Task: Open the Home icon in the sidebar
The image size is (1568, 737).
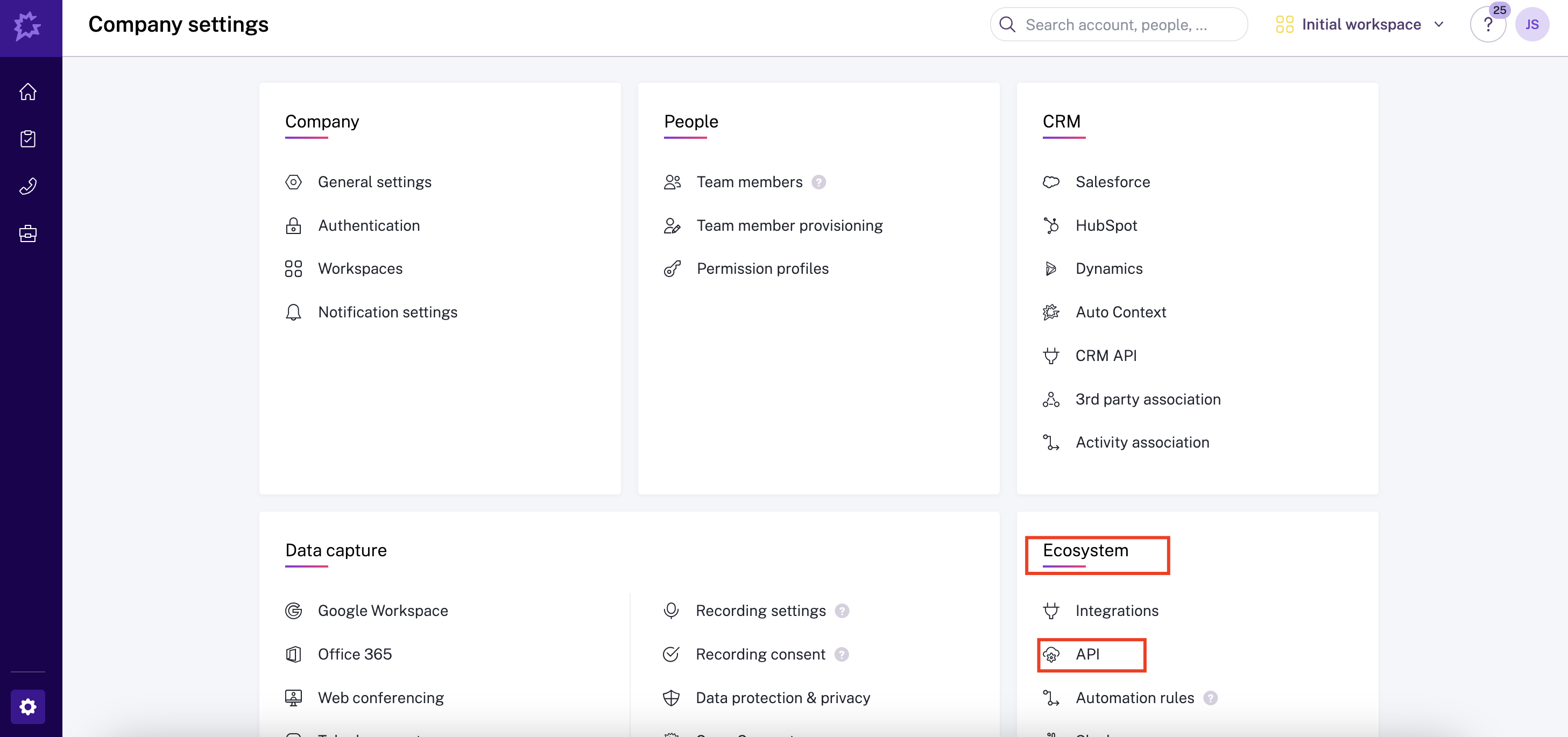Action: tap(28, 91)
